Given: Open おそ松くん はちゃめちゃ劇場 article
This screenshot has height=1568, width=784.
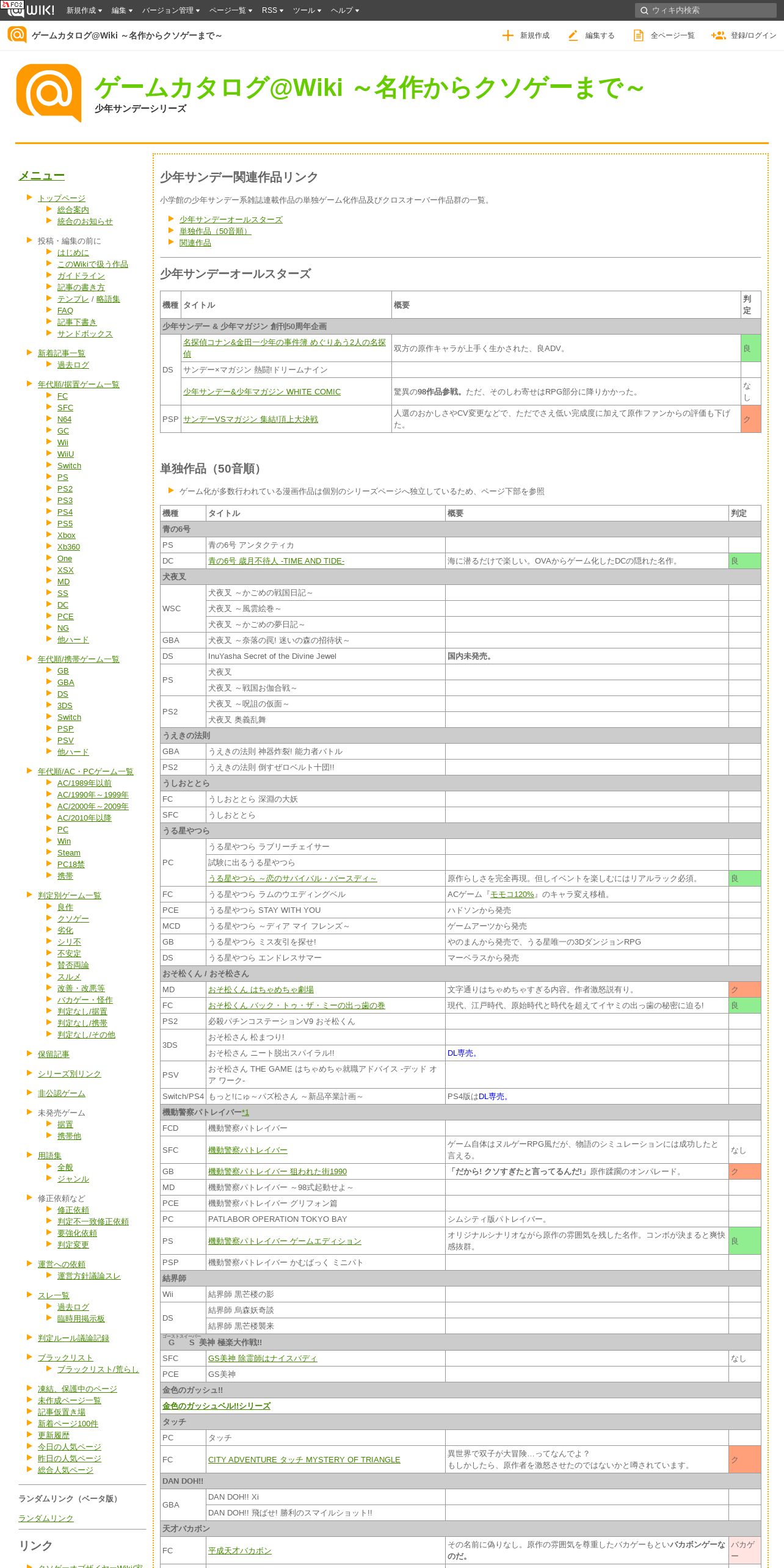Looking at the screenshot, I should point(261,990).
